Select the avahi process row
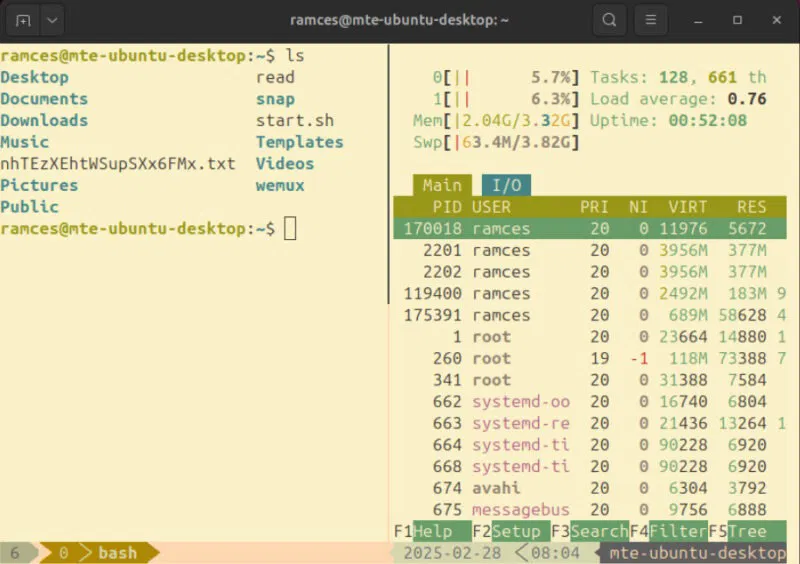Screen dimensions: 800x564 590,488
